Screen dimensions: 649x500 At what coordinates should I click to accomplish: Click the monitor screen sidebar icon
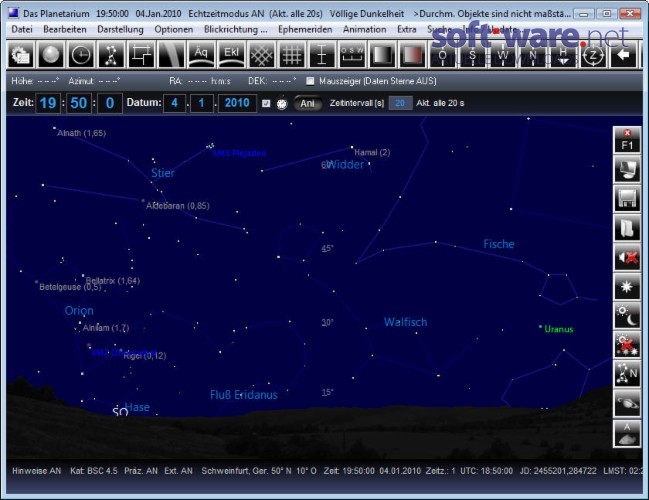point(627,170)
